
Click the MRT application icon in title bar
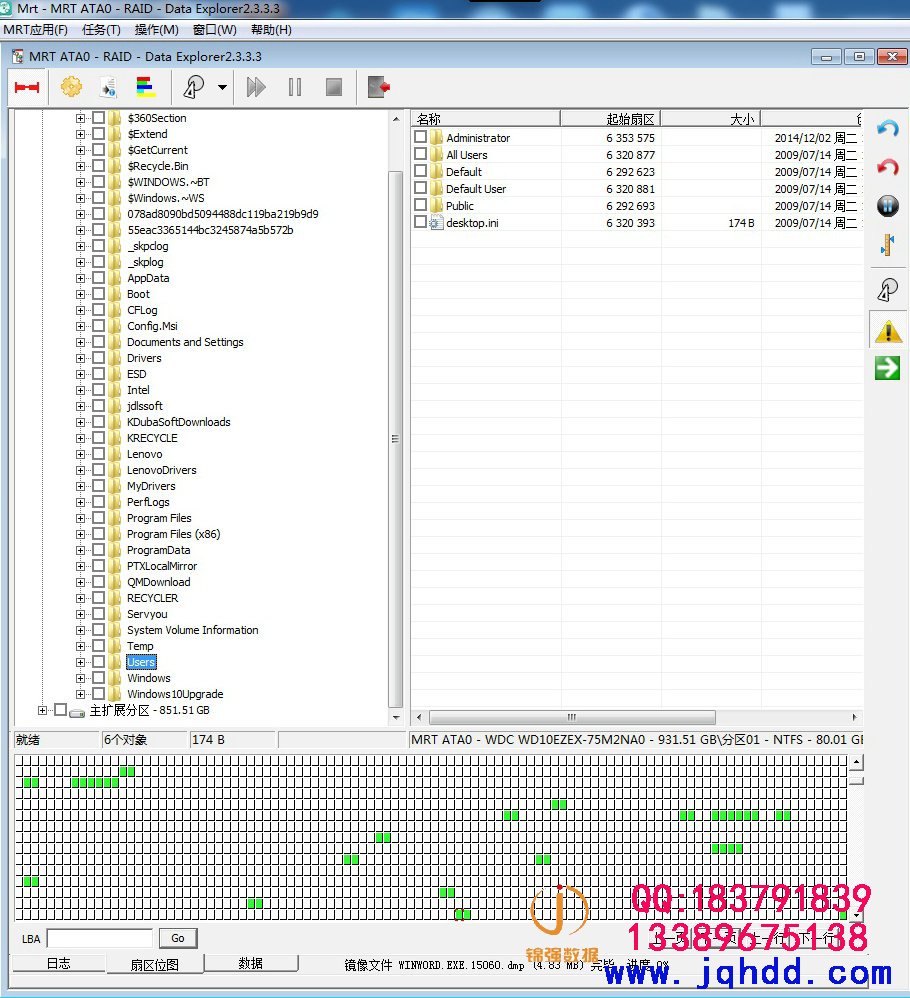(6, 8)
